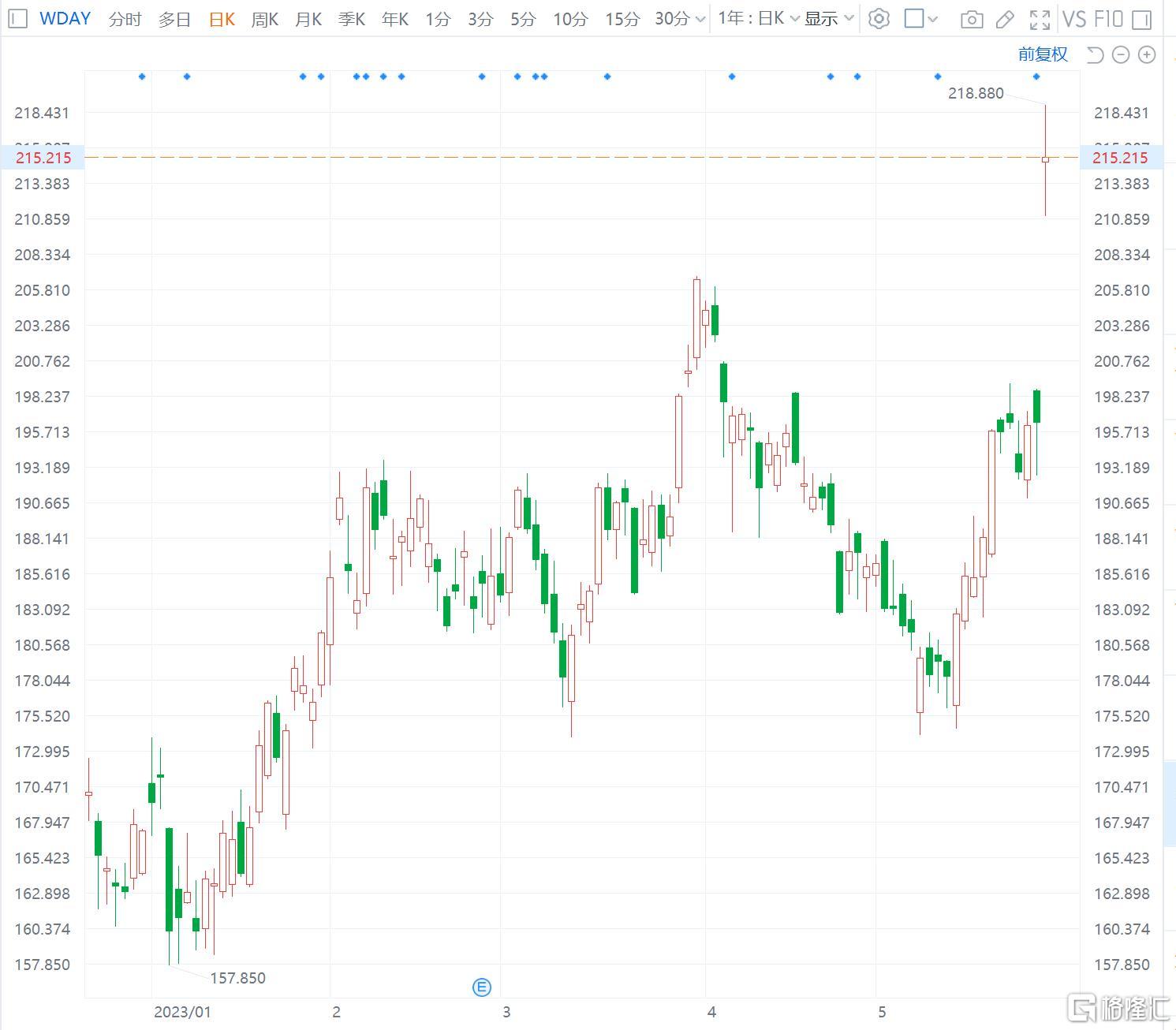
Task: Open the chart settings gear icon
Action: coord(879,19)
